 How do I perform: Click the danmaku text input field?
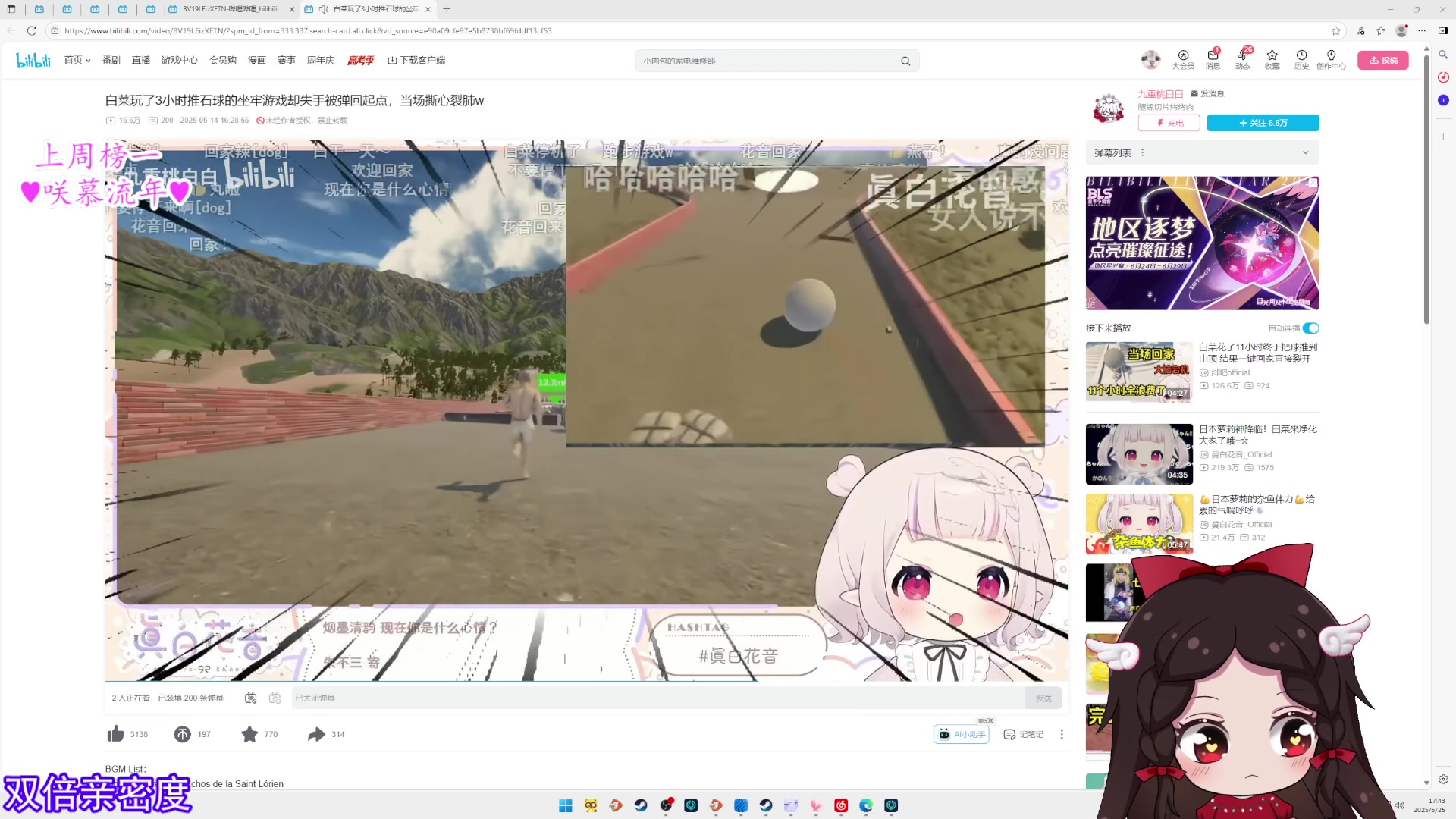[x=658, y=698]
